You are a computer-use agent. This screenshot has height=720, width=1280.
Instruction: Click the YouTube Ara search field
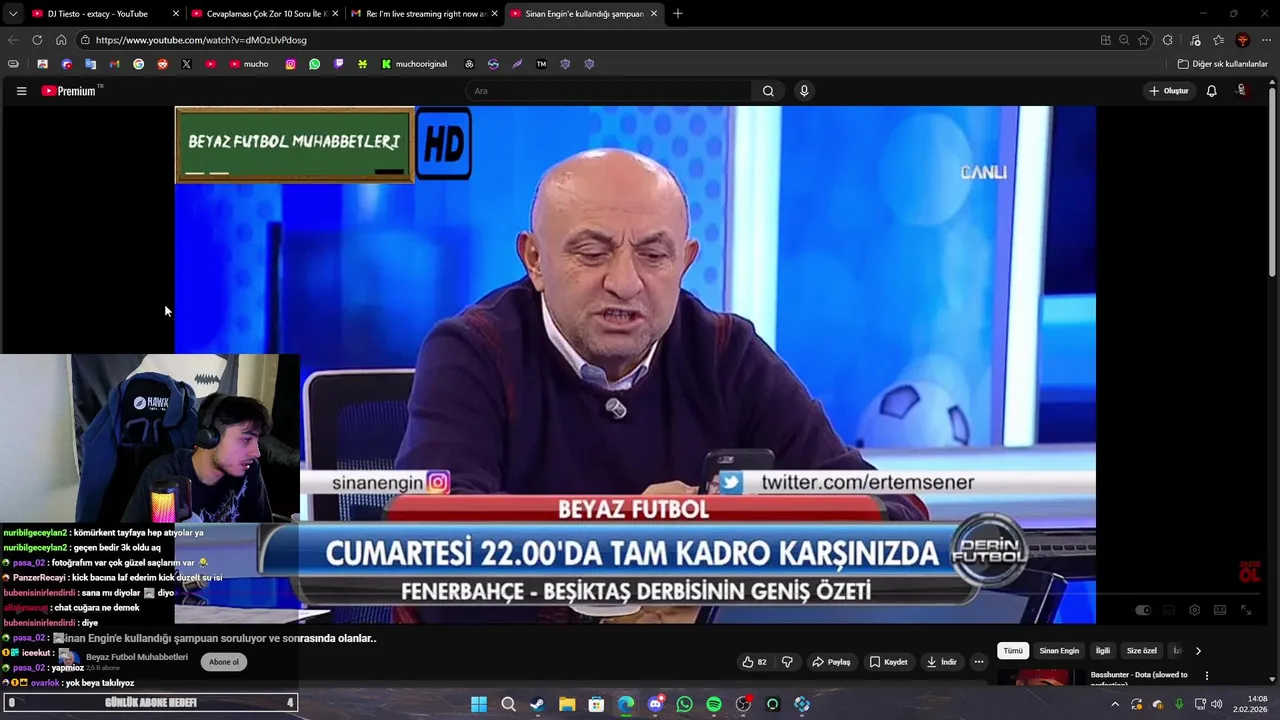point(608,91)
